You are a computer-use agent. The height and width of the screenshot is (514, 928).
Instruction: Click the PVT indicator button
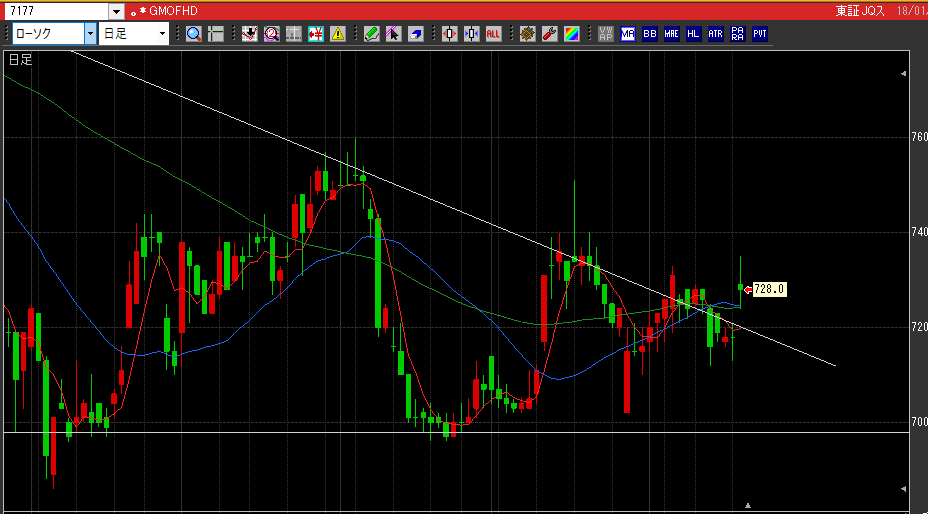click(x=760, y=34)
